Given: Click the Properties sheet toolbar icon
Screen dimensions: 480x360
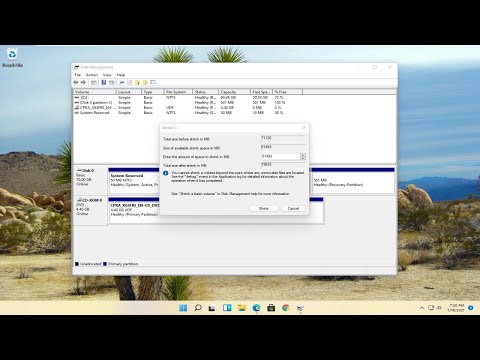Looking at the screenshot, I should pyautogui.click(x=130, y=82).
